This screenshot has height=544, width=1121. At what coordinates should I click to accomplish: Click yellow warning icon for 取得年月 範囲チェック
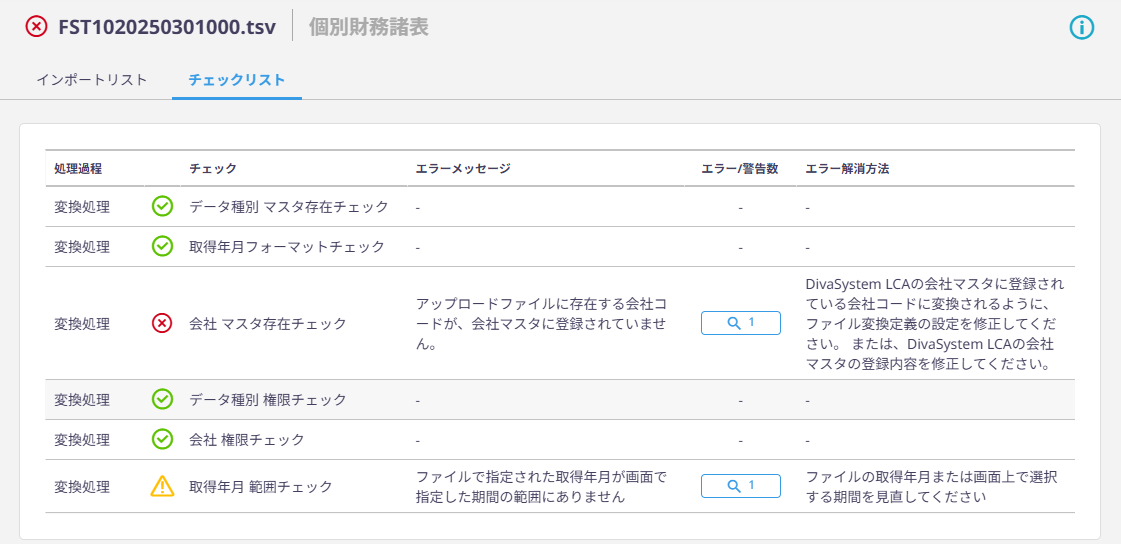click(162, 486)
